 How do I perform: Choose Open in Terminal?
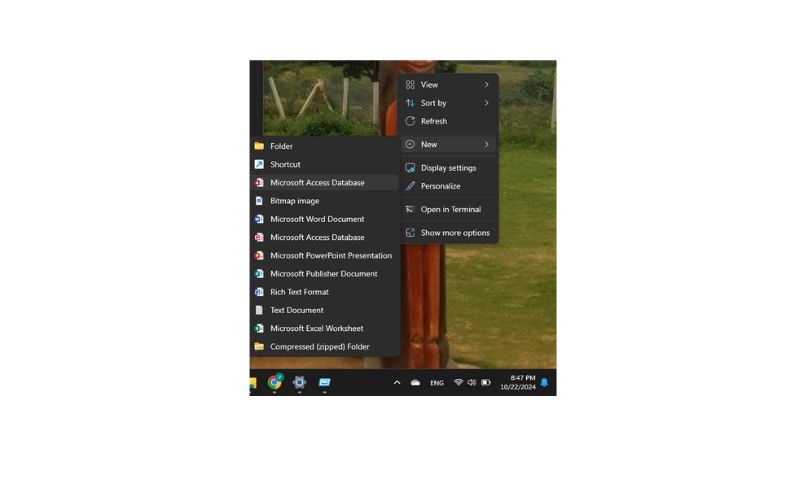pos(449,210)
